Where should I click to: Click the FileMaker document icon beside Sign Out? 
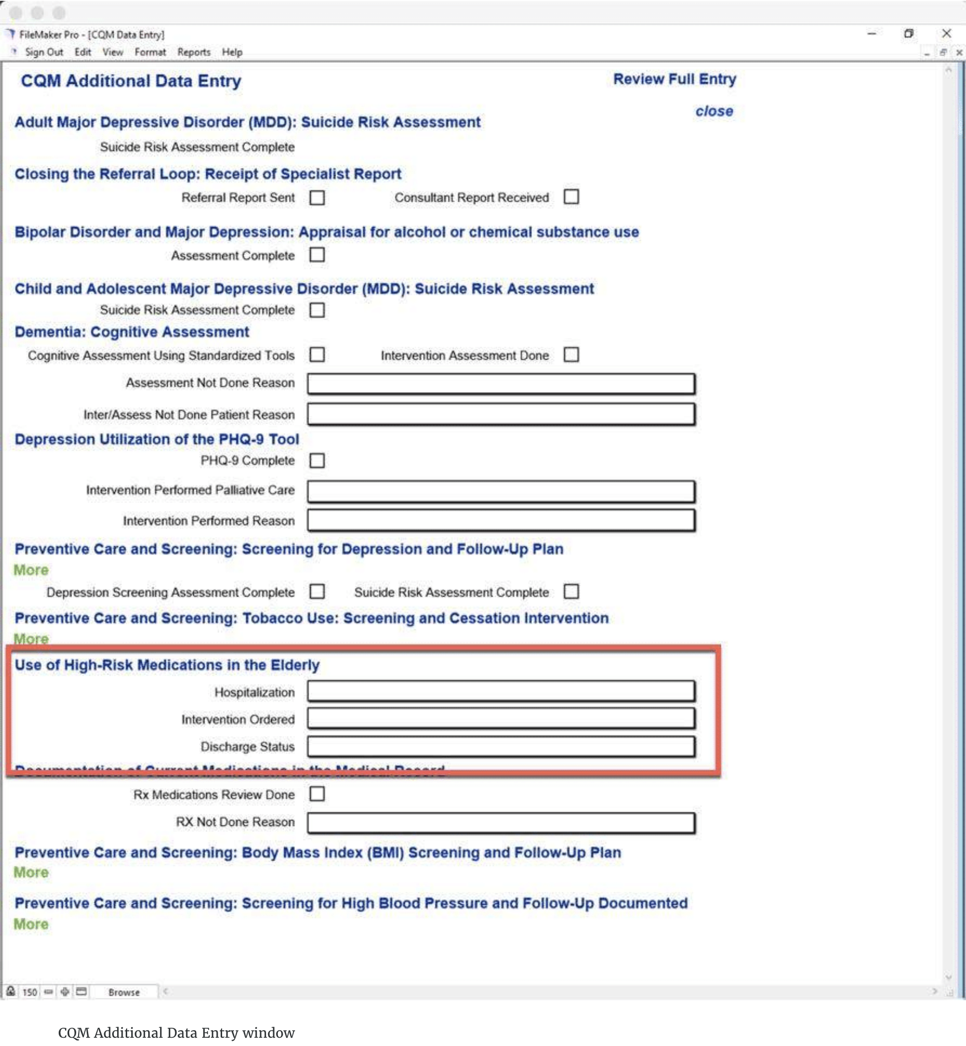tap(13, 52)
